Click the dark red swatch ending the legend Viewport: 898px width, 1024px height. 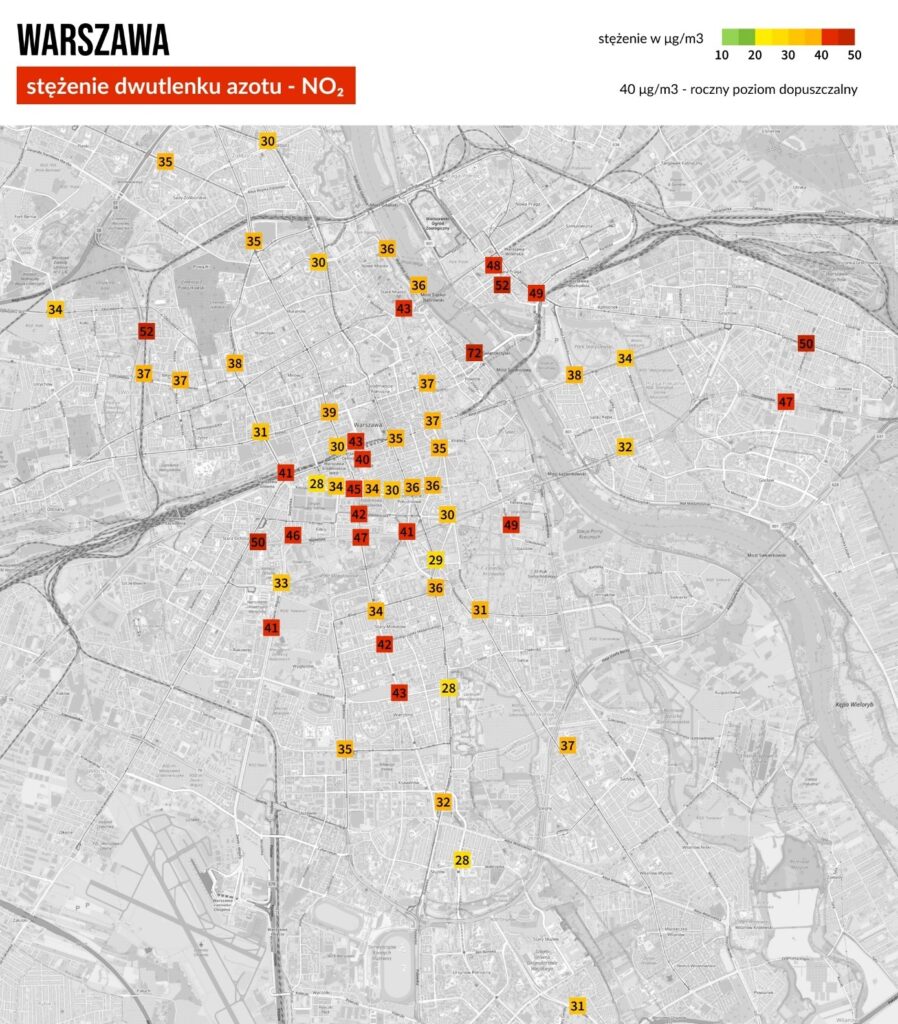(x=846, y=37)
